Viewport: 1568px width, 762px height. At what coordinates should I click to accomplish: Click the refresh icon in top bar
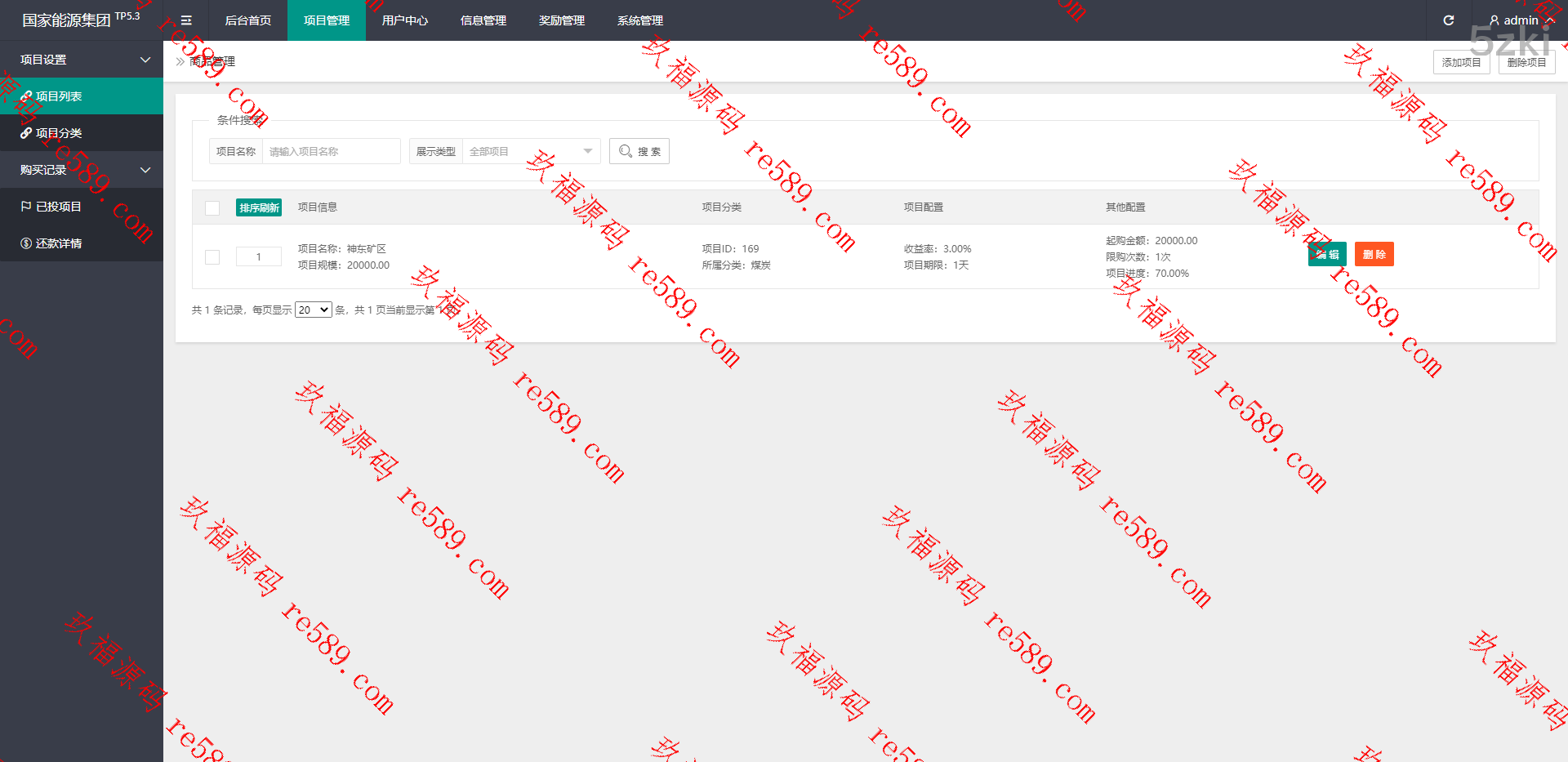click(1448, 20)
